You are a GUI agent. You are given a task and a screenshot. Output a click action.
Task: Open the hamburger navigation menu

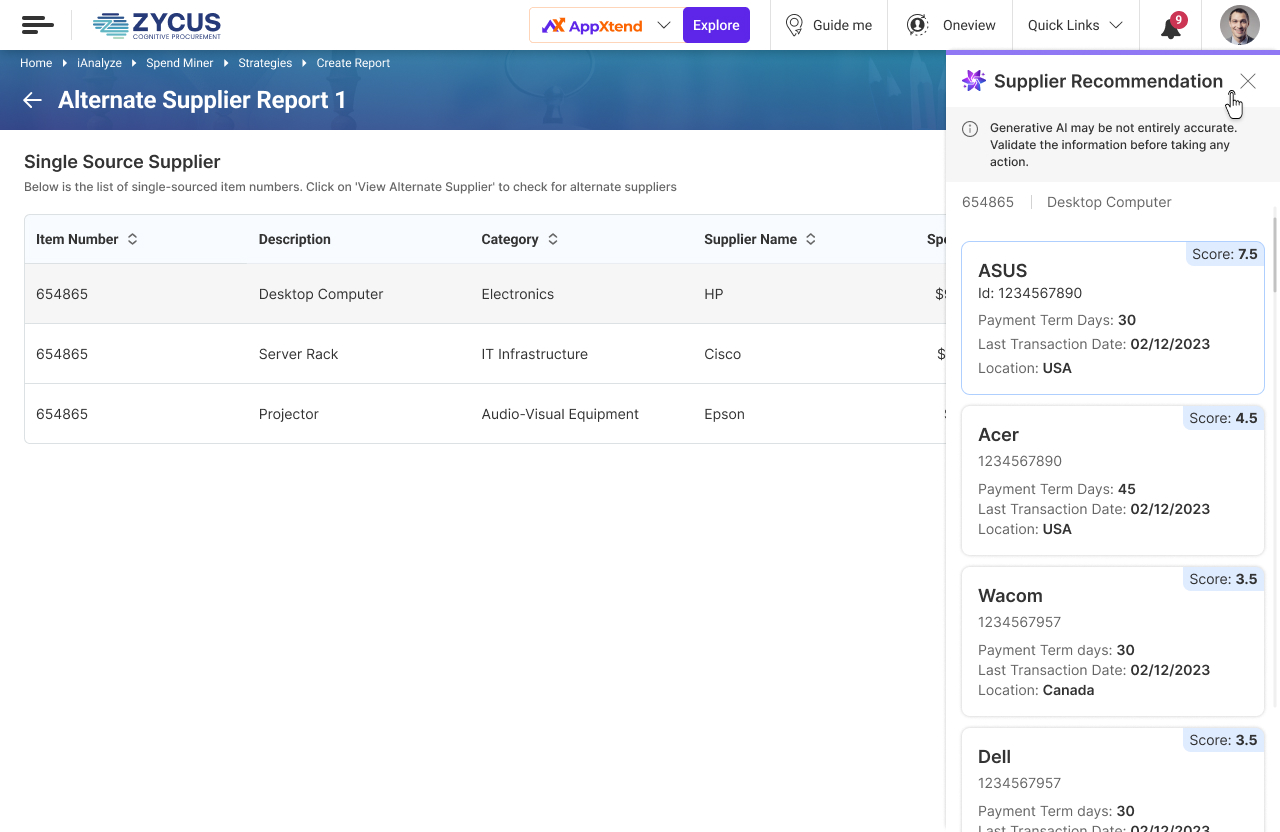point(37,25)
